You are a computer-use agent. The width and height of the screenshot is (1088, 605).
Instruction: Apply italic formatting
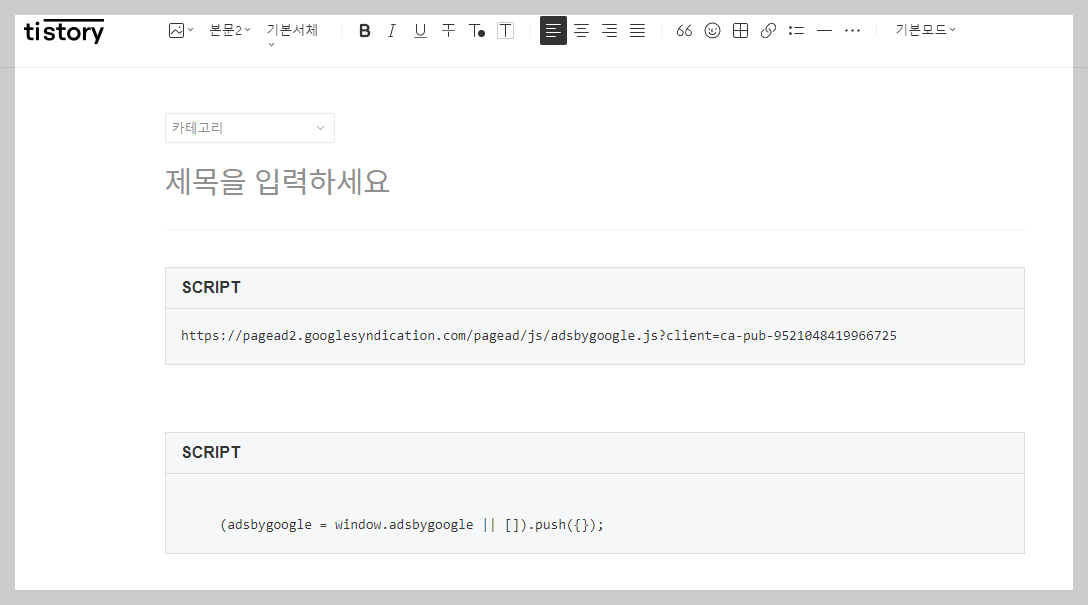391,30
